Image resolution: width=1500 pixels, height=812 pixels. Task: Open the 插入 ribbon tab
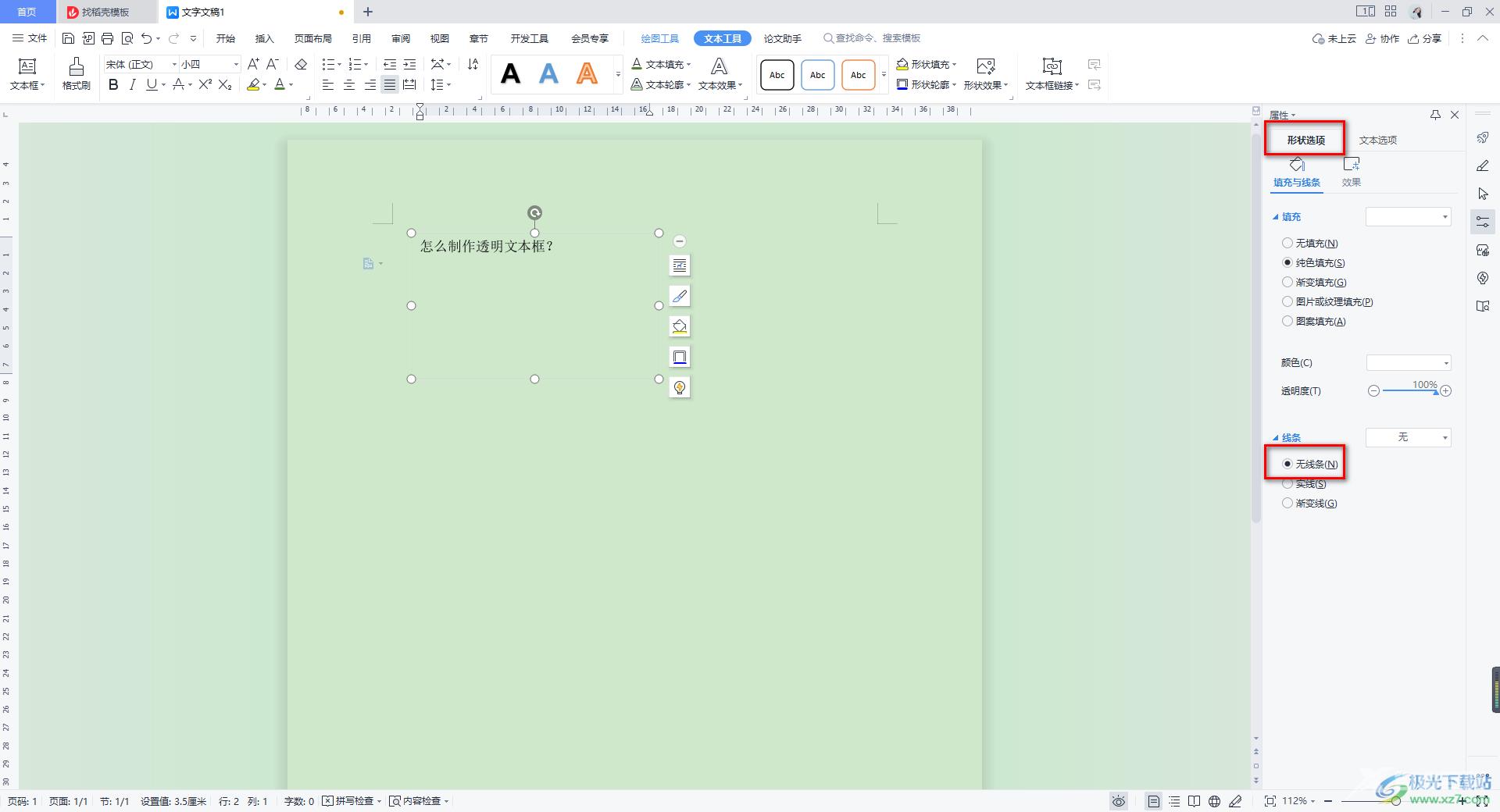[265, 38]
